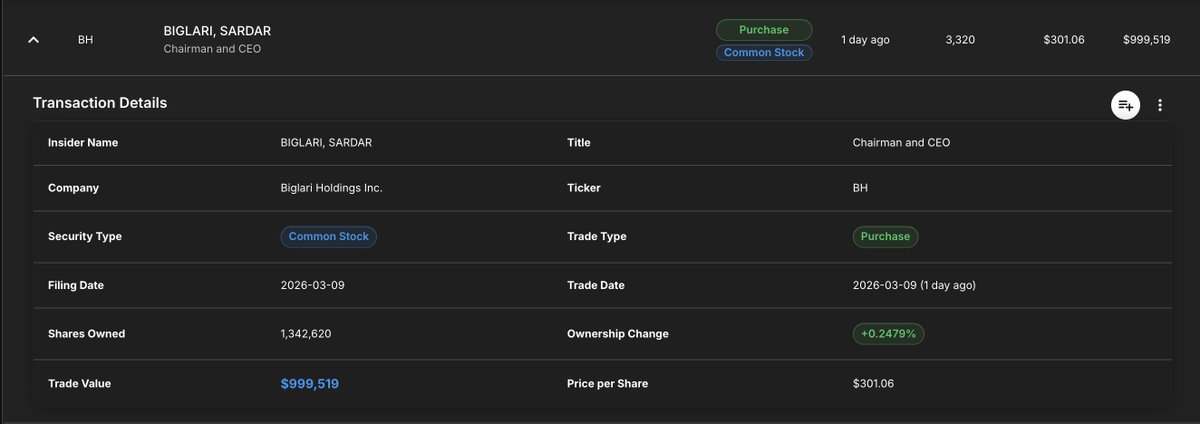Viewport: 1200px width, 424px height.
Task: Click the Security Type label
Action: coord(85,237)
